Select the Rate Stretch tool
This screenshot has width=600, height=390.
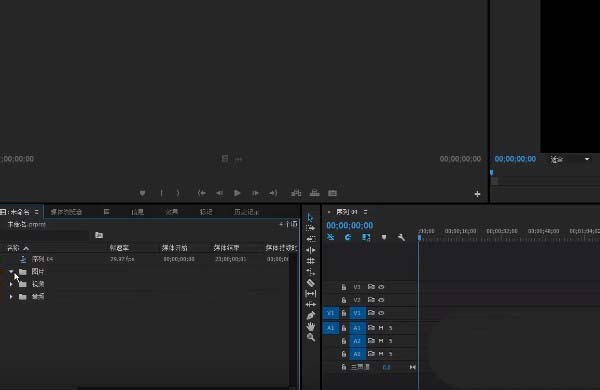coord(310,272)
